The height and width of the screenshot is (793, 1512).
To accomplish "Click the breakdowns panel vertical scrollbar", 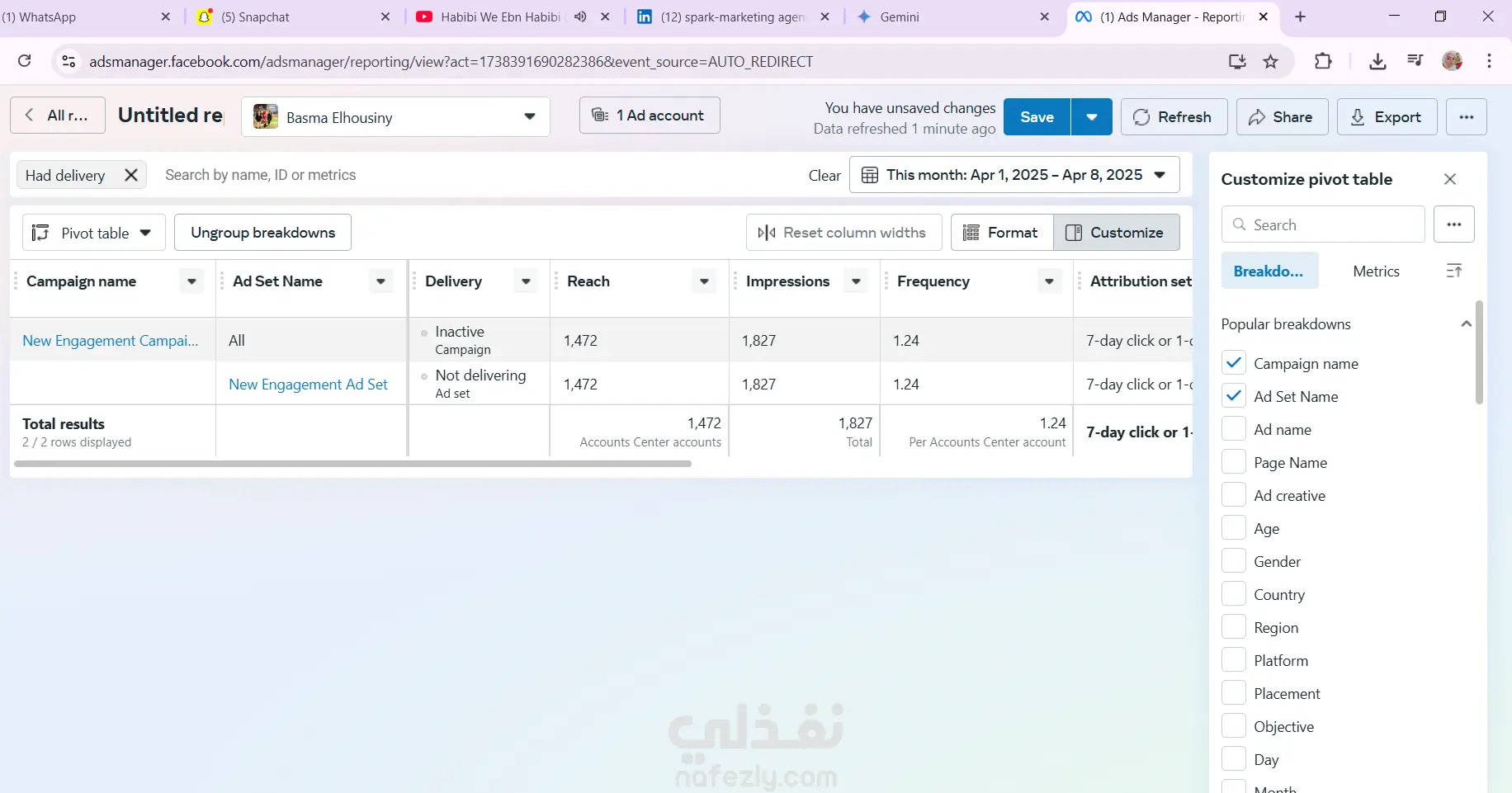I will pyautogui.click(x=1479, y=353).
